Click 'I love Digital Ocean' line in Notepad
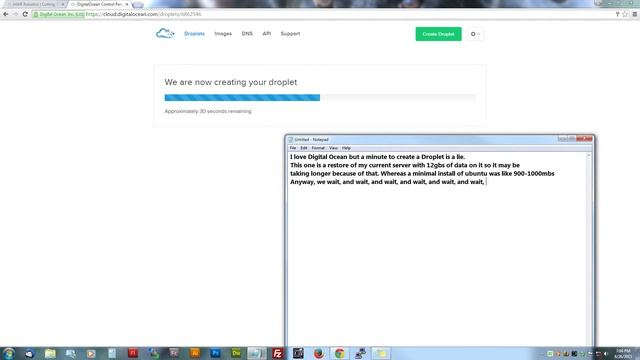Image resolution: width=640 pixels, height=360 pixels. [378, 157]
